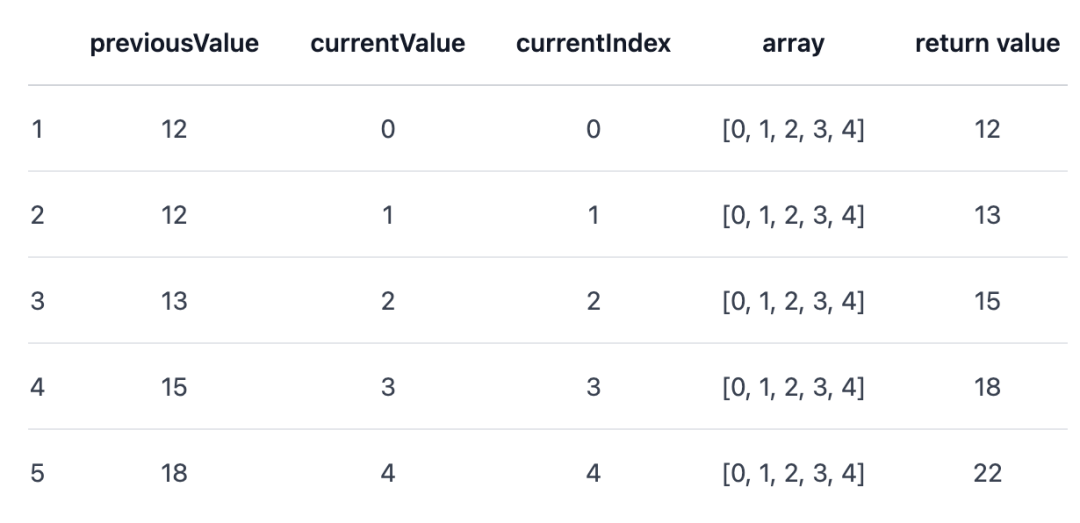
Task: Select the return value cell in row 1
Action: tap(987, 129)
